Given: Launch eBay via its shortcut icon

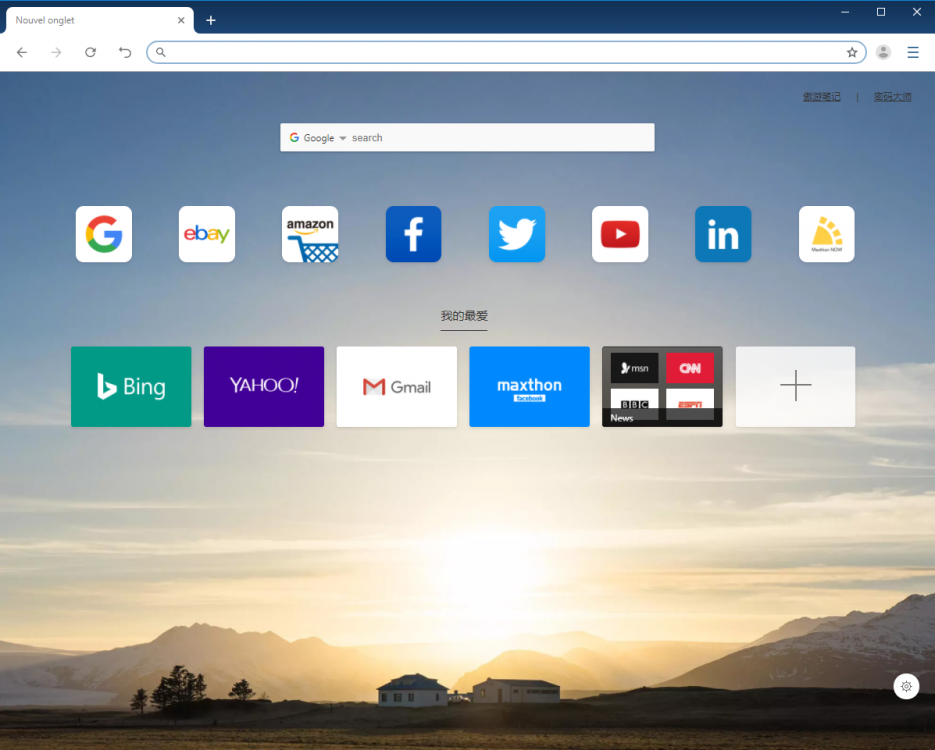Looking at the screenshot, I should click(x=206, y=234).
